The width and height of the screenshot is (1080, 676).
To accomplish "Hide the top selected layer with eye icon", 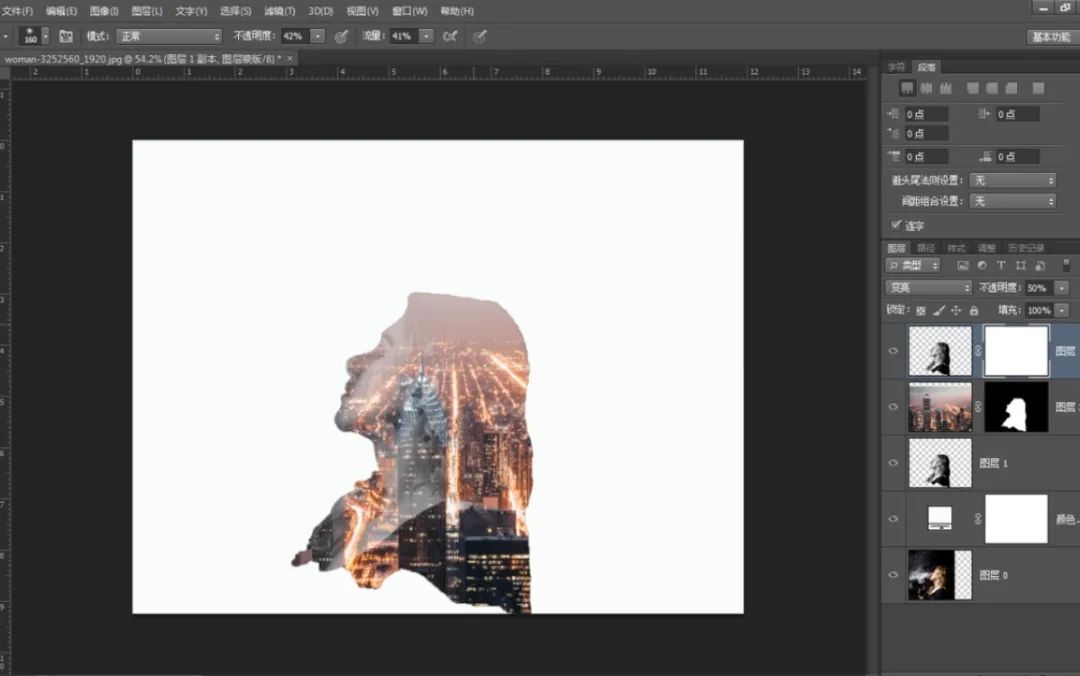I will pyautogui.click(x=893, y=351).
